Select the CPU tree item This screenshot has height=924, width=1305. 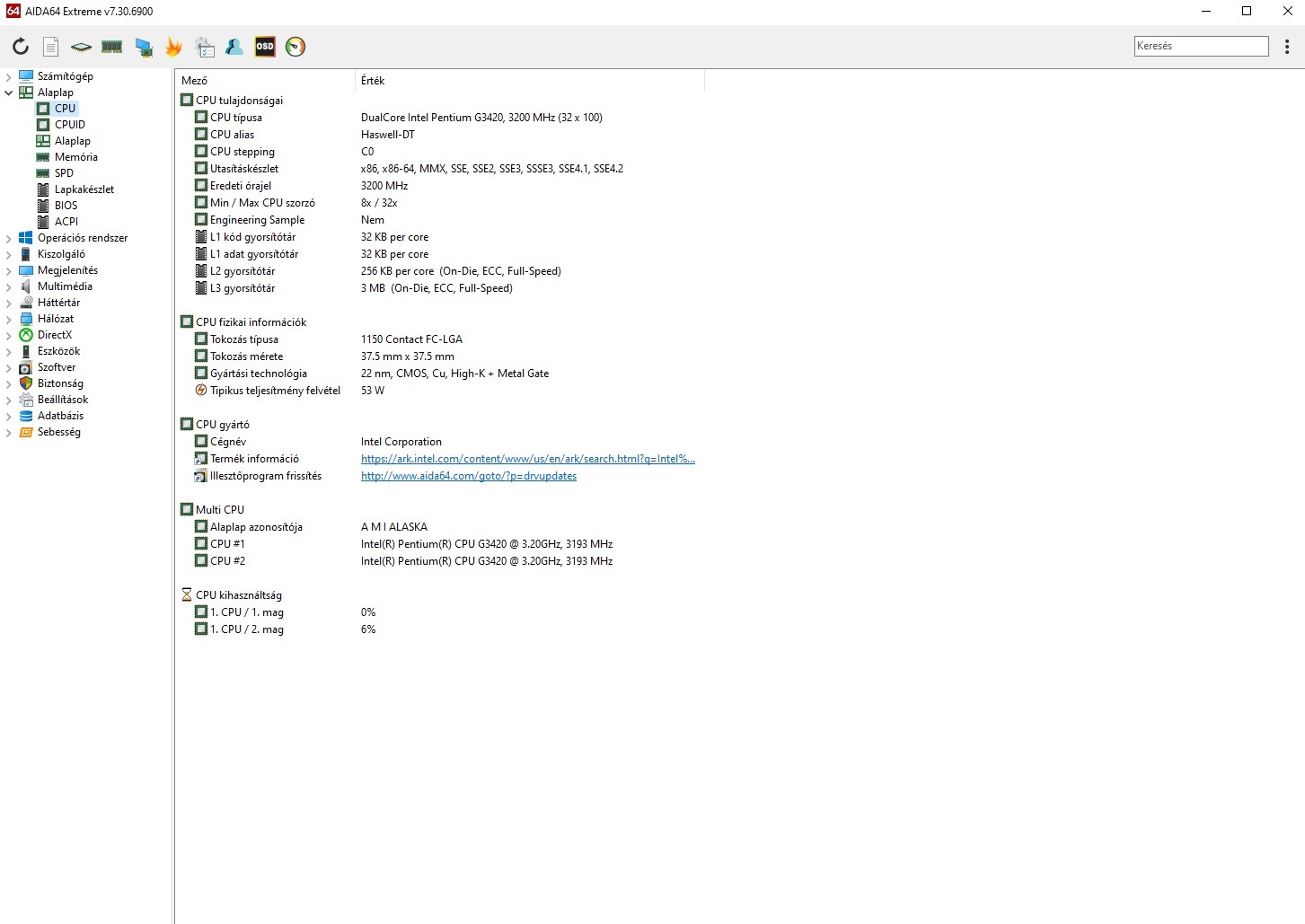coord(65,109)
